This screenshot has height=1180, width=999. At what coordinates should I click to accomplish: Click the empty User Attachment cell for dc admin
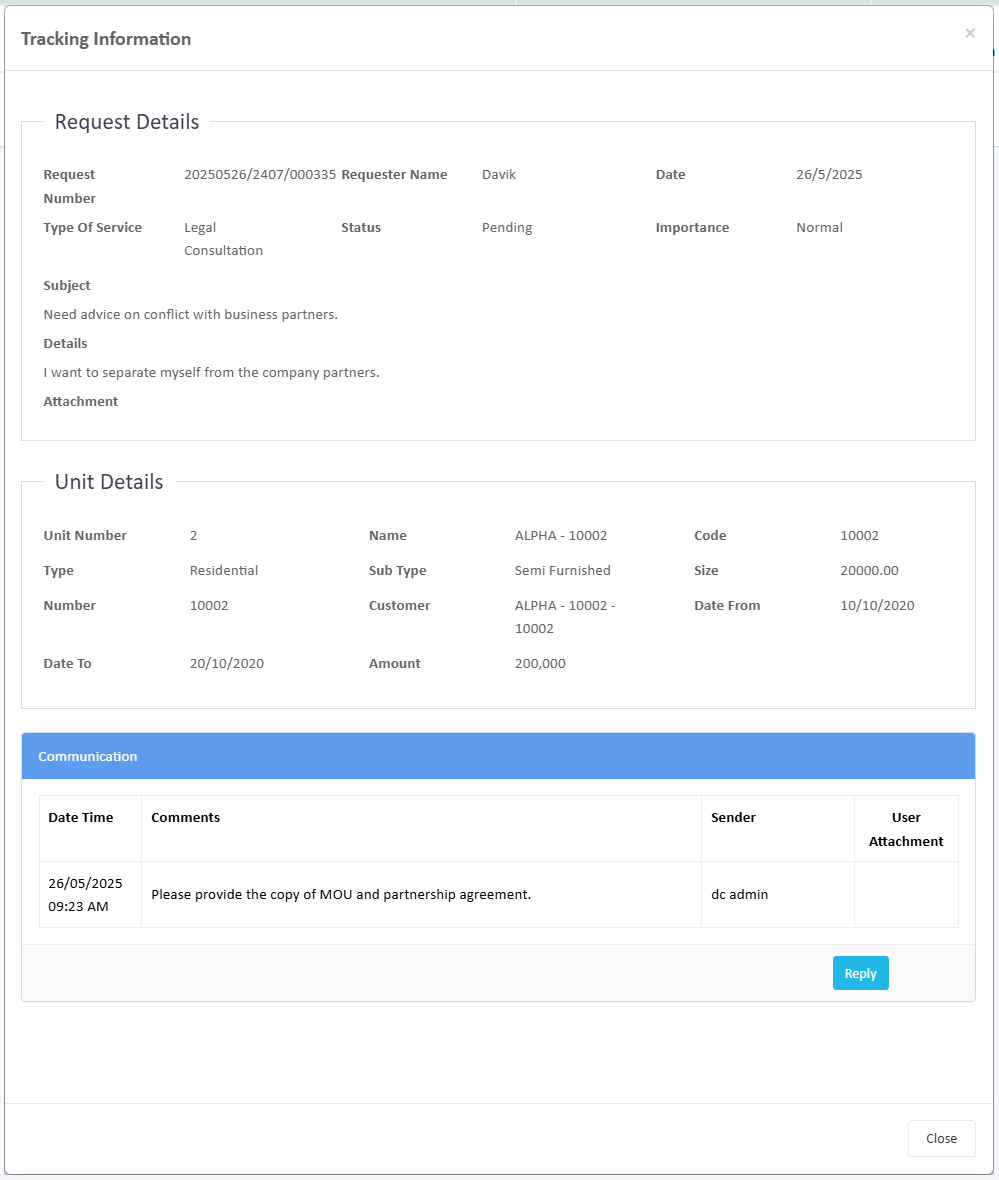click(906, 895)
